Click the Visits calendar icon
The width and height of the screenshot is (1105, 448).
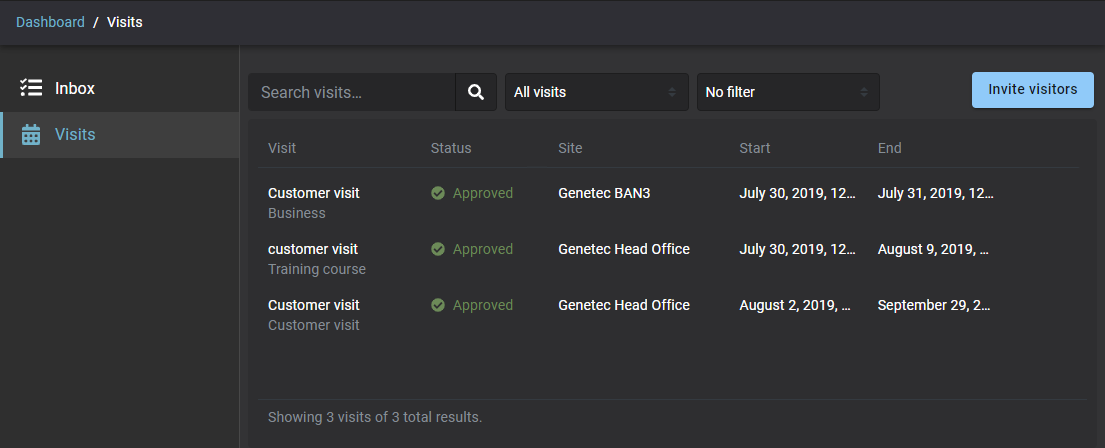31,135
